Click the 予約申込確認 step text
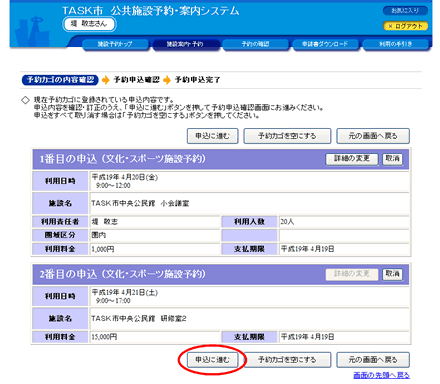The image size is (440, 384). (137, 80)
